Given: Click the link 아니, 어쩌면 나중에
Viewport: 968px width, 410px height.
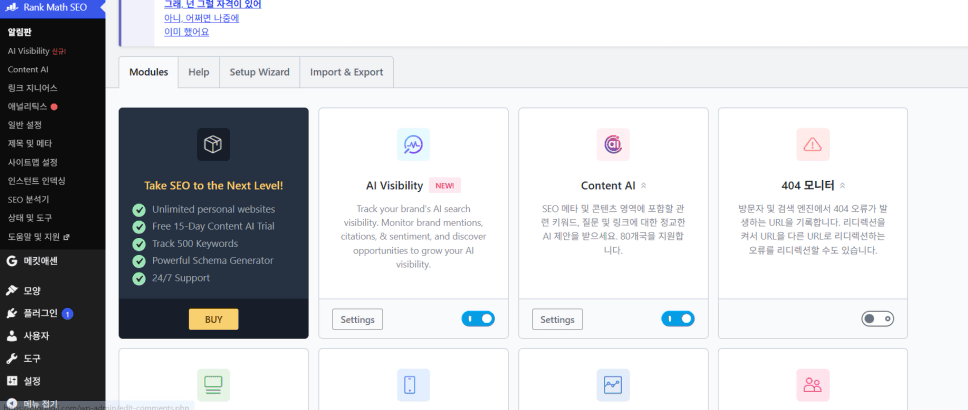Looking at the screenshot, I should tap(201, 18).
